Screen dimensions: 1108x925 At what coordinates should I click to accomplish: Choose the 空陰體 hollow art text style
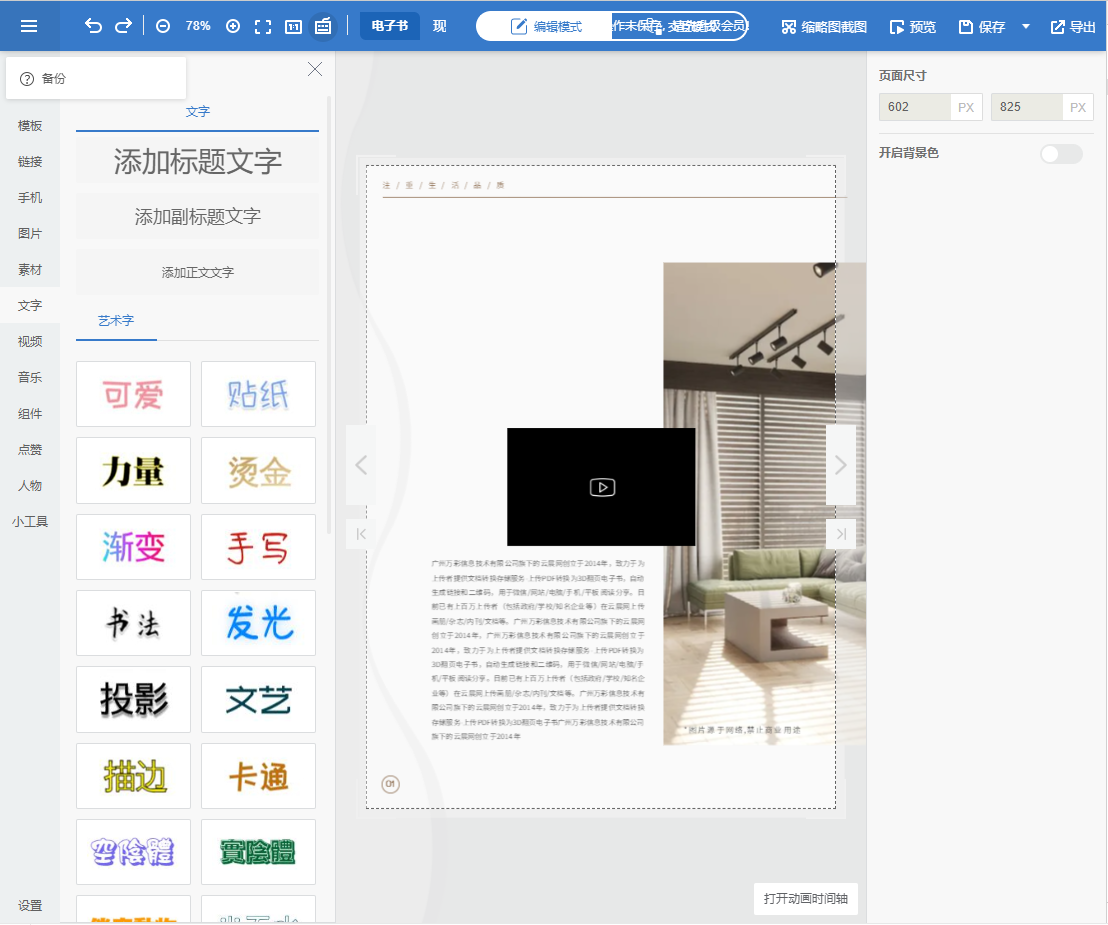coord(134,852)
